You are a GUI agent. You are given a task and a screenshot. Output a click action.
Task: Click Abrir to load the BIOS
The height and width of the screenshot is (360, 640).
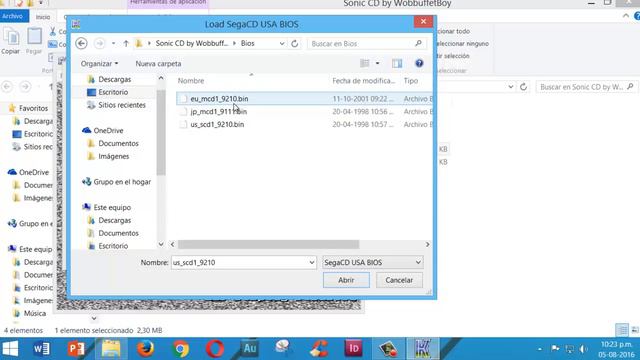(x=346, y=280)
